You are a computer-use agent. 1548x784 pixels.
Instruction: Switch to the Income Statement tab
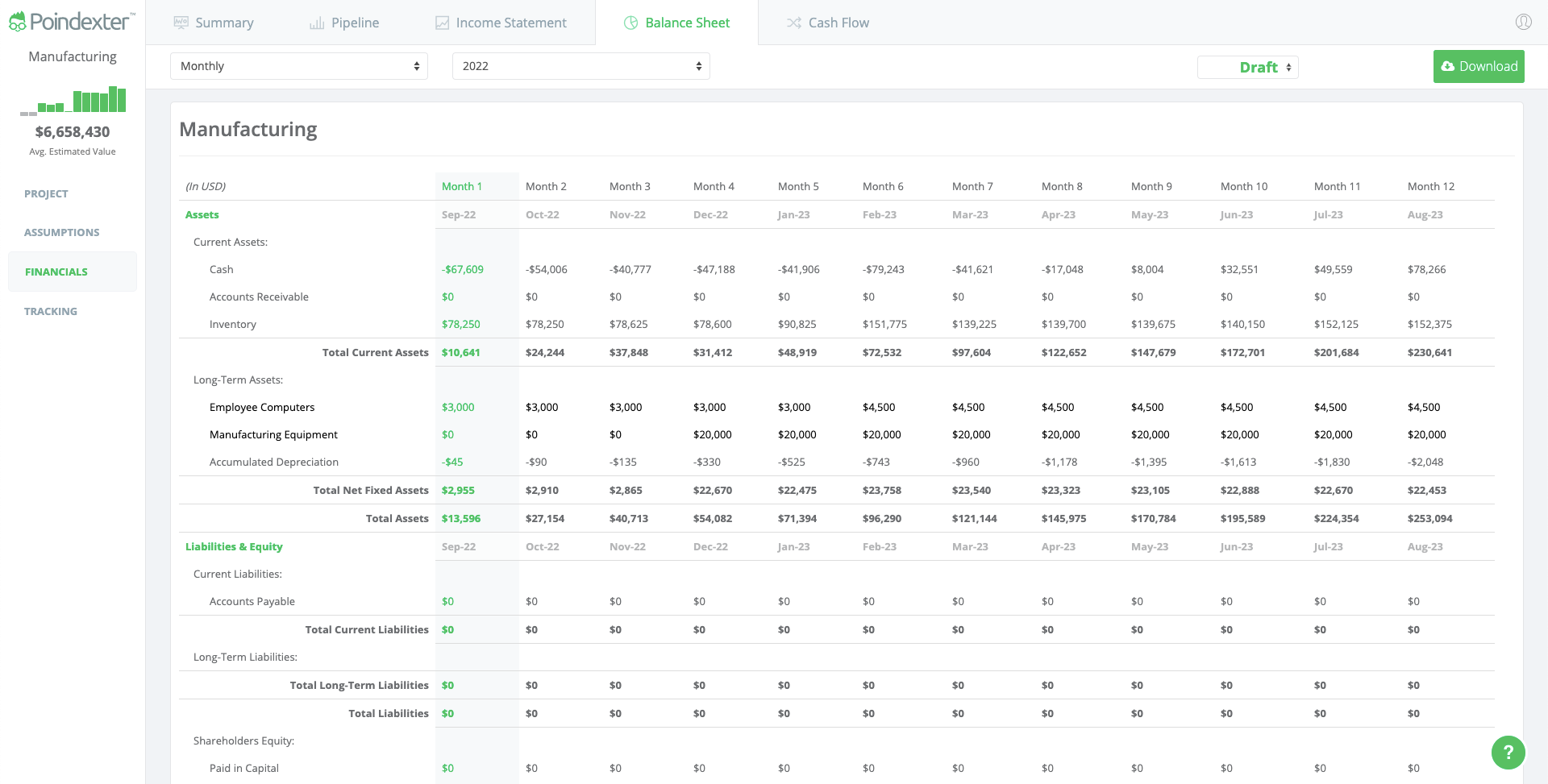coord(501,23)
